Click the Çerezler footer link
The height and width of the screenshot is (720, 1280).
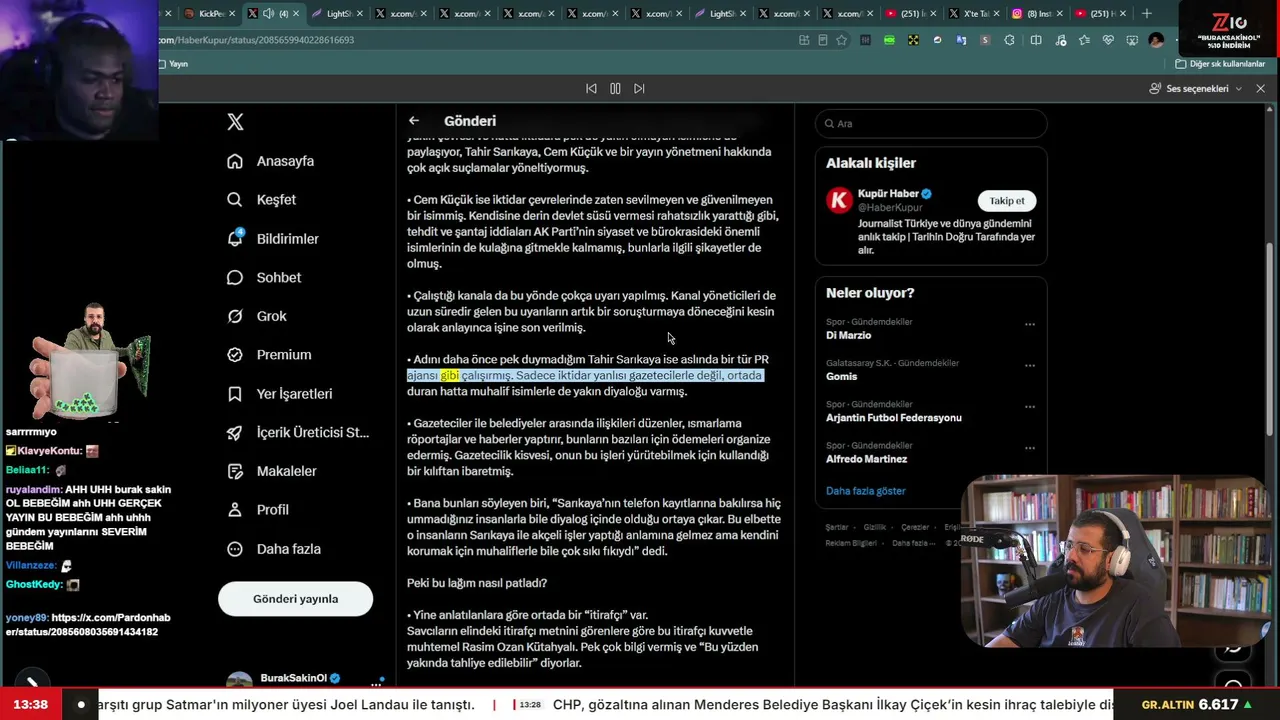(x=915, y=527)
